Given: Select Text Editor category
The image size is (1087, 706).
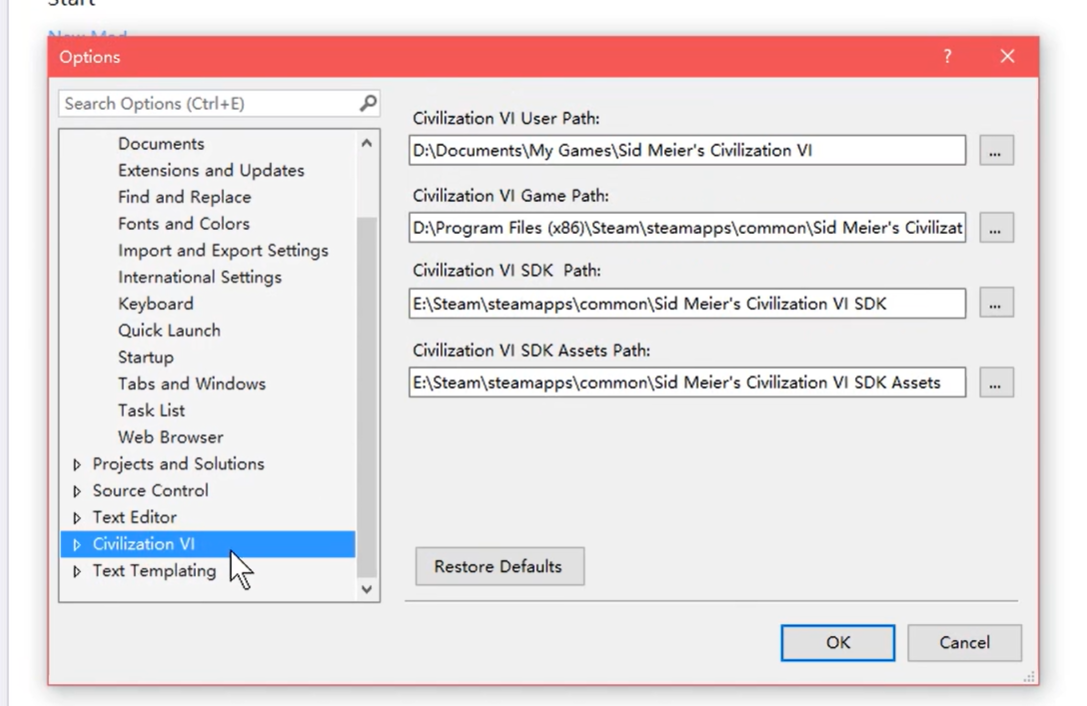Looking at the screenshot, I should [x=134, y=517].
